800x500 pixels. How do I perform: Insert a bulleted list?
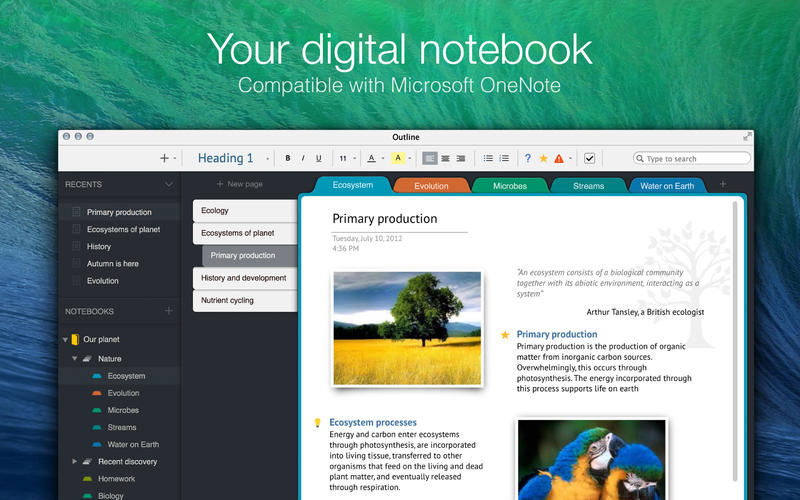(488, 158)
